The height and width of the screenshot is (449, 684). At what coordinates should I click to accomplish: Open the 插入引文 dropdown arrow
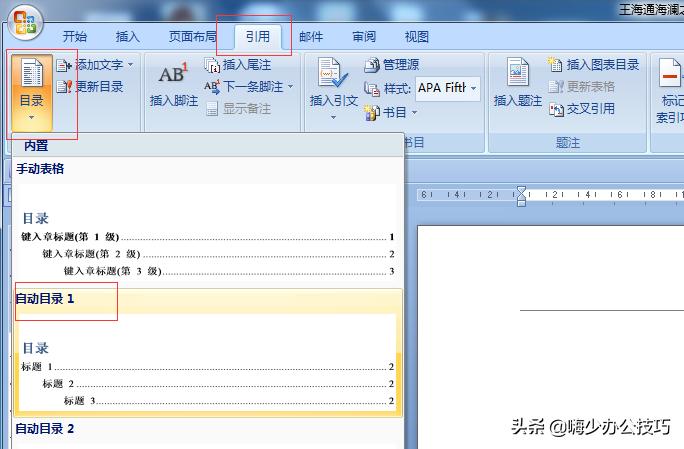coord(333,117)
